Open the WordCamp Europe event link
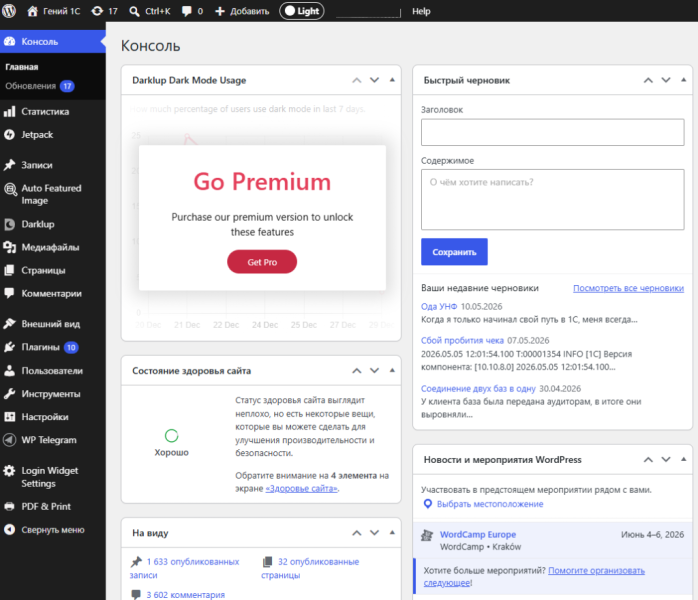 [x=478, y=535]
